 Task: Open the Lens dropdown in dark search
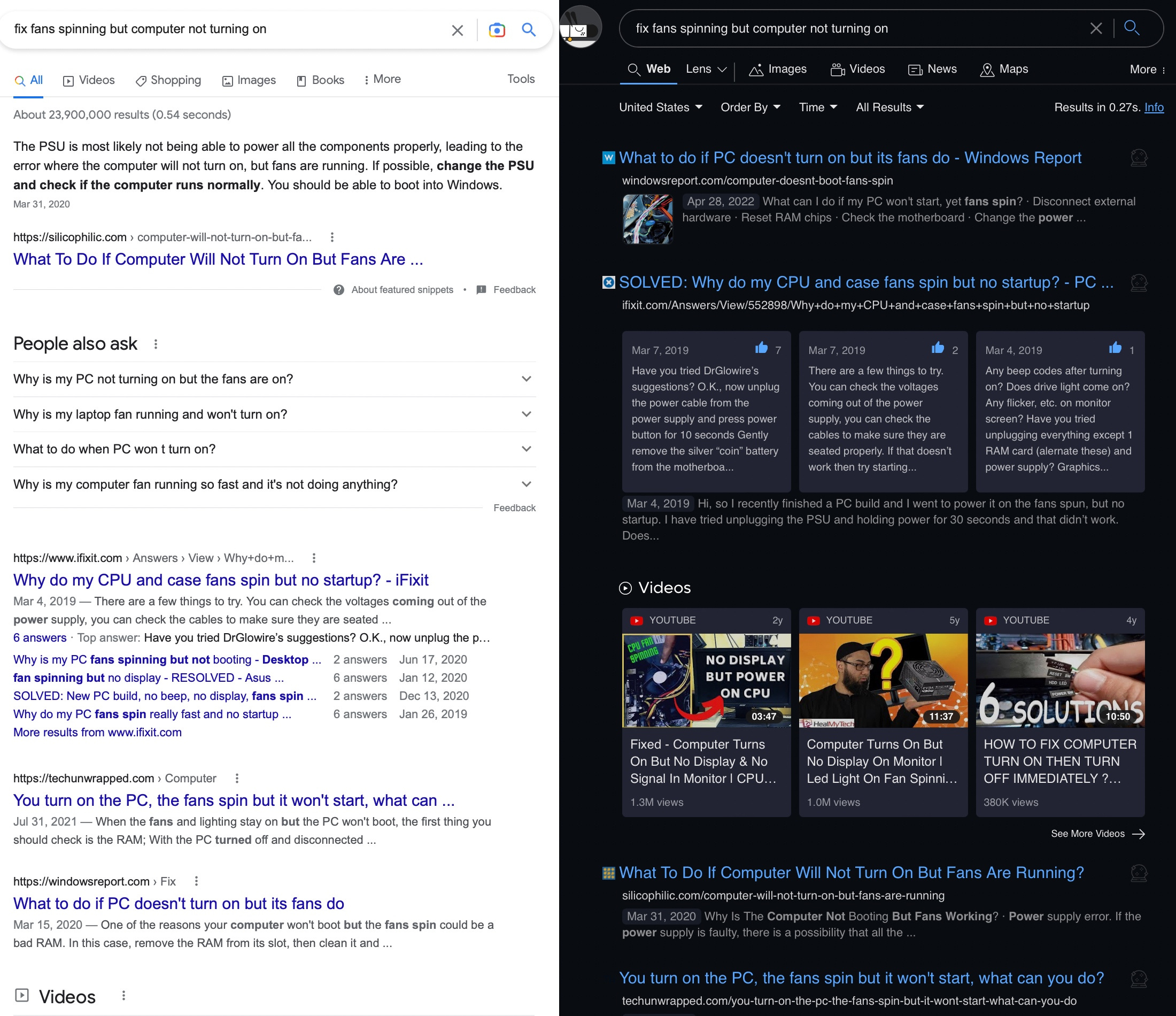pos(706,70)
